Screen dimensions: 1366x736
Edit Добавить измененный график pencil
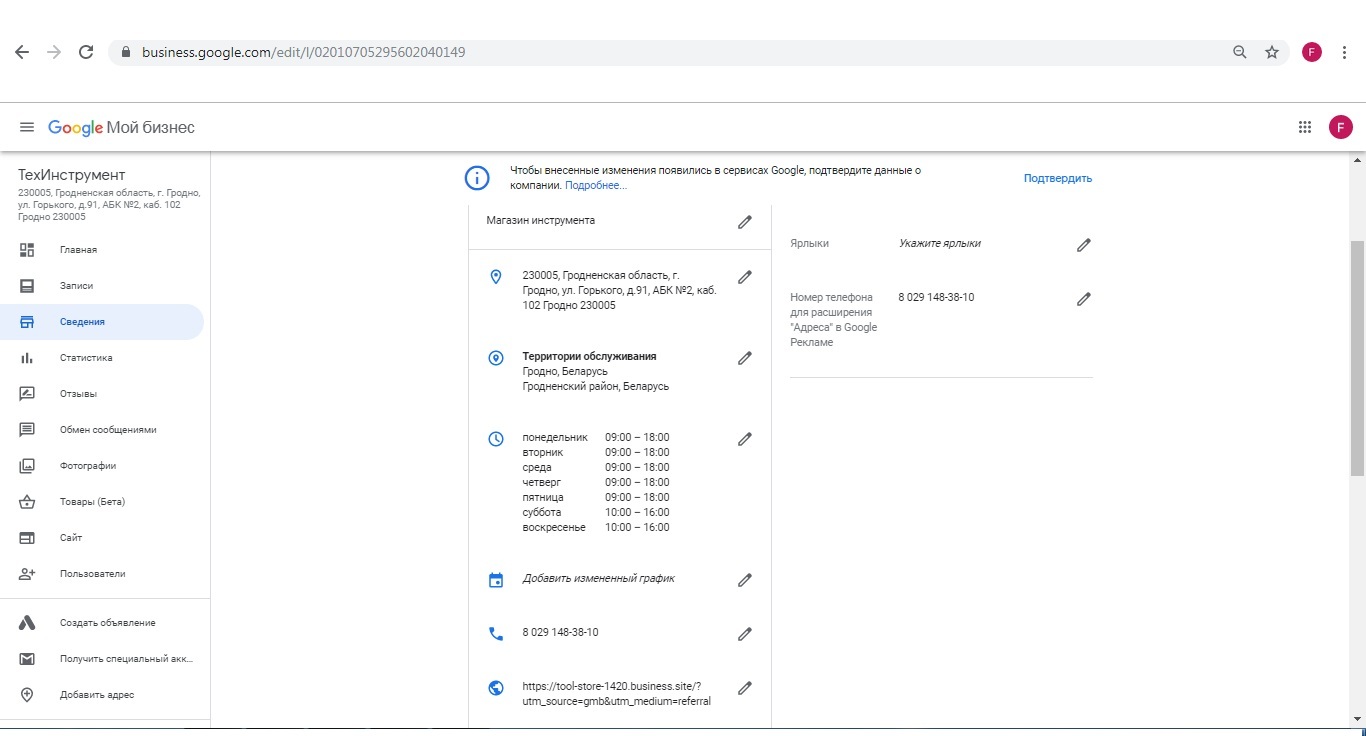(x=745, y=580)
